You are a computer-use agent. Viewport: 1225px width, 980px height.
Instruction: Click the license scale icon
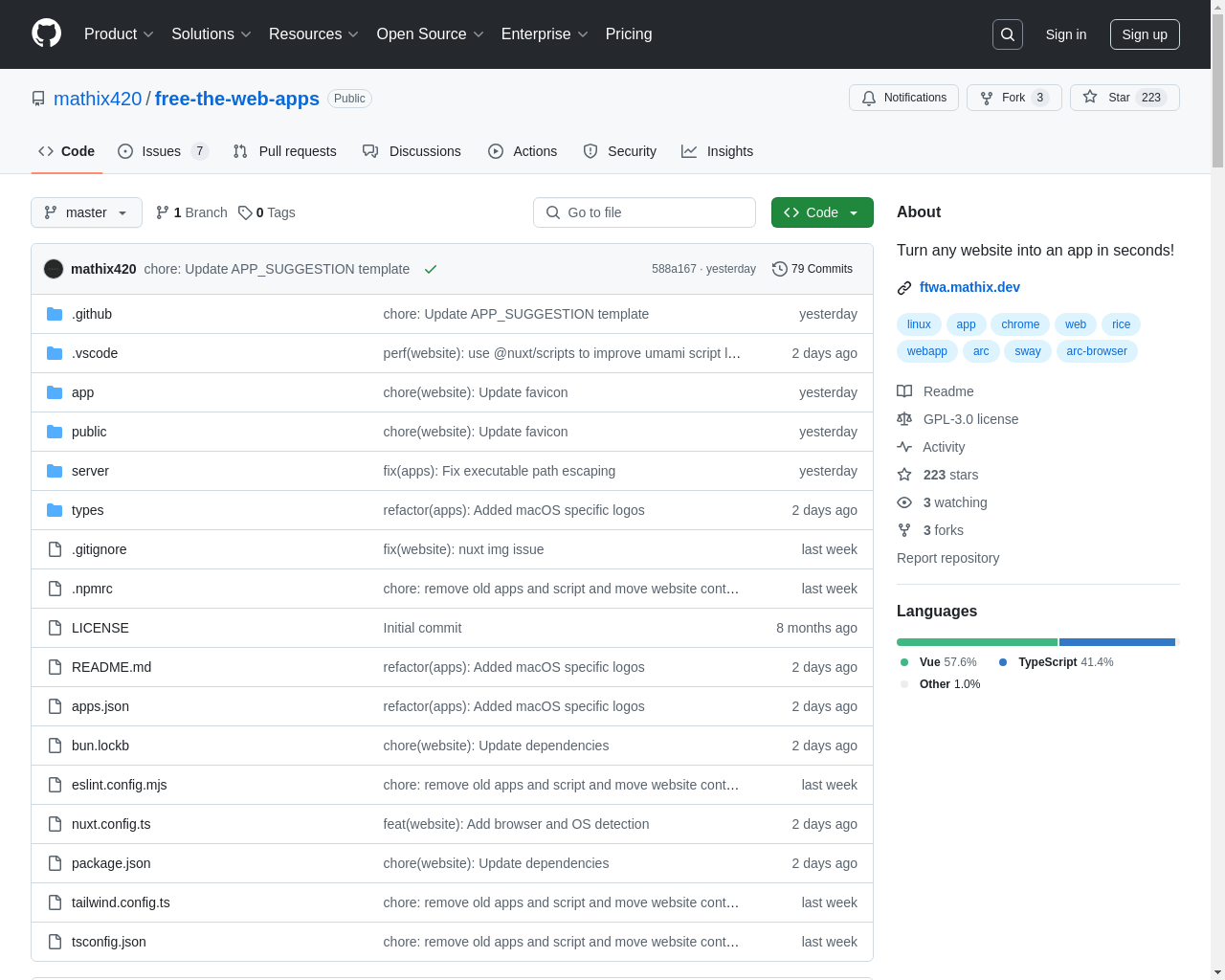pos(904,419)
